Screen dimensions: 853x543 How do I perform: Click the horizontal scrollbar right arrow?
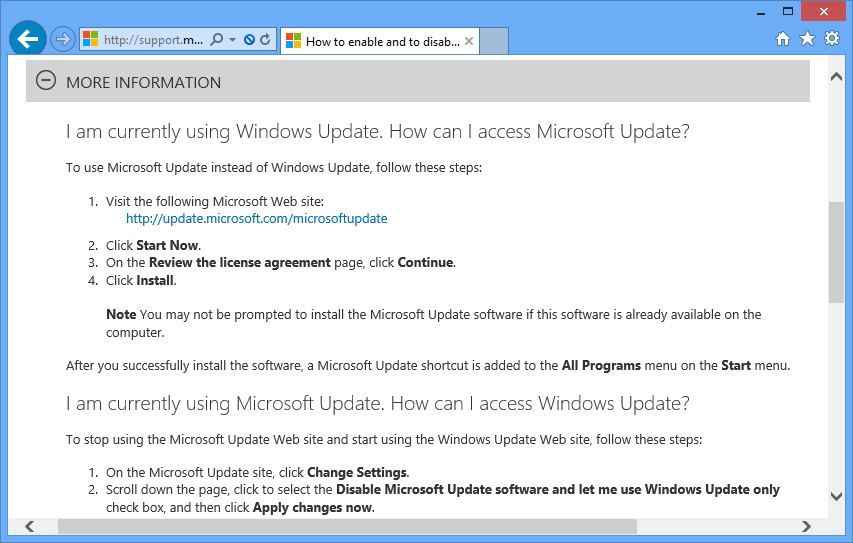tap(807, 526)
